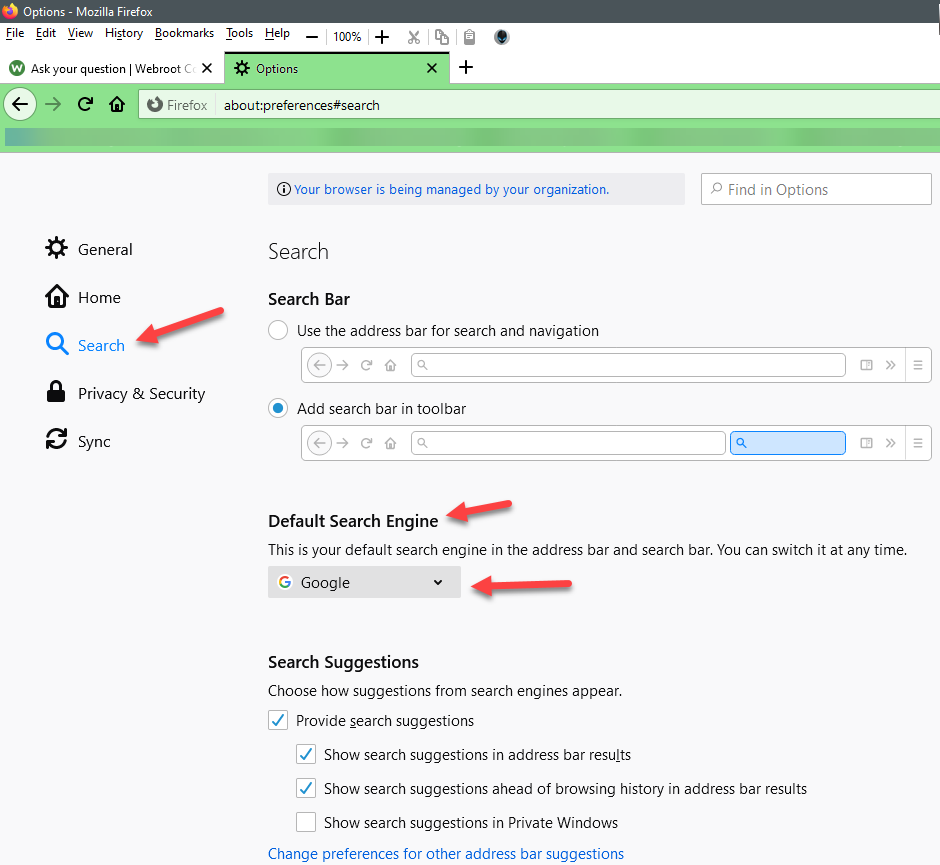Click the address bar only preview image
Image resolution: width=940 pixels, height=865 pixels.
point(616,365)
